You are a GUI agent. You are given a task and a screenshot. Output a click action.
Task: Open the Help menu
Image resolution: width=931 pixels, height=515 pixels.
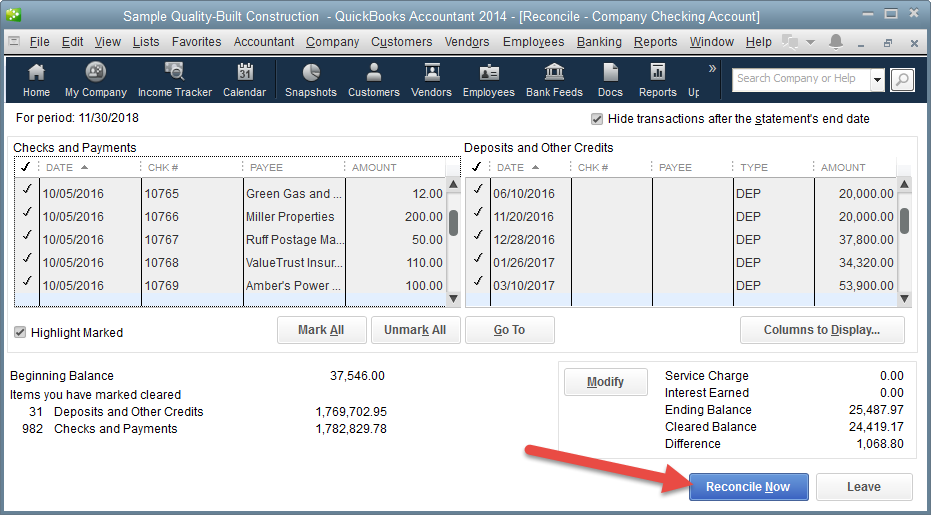click(758, 42)
